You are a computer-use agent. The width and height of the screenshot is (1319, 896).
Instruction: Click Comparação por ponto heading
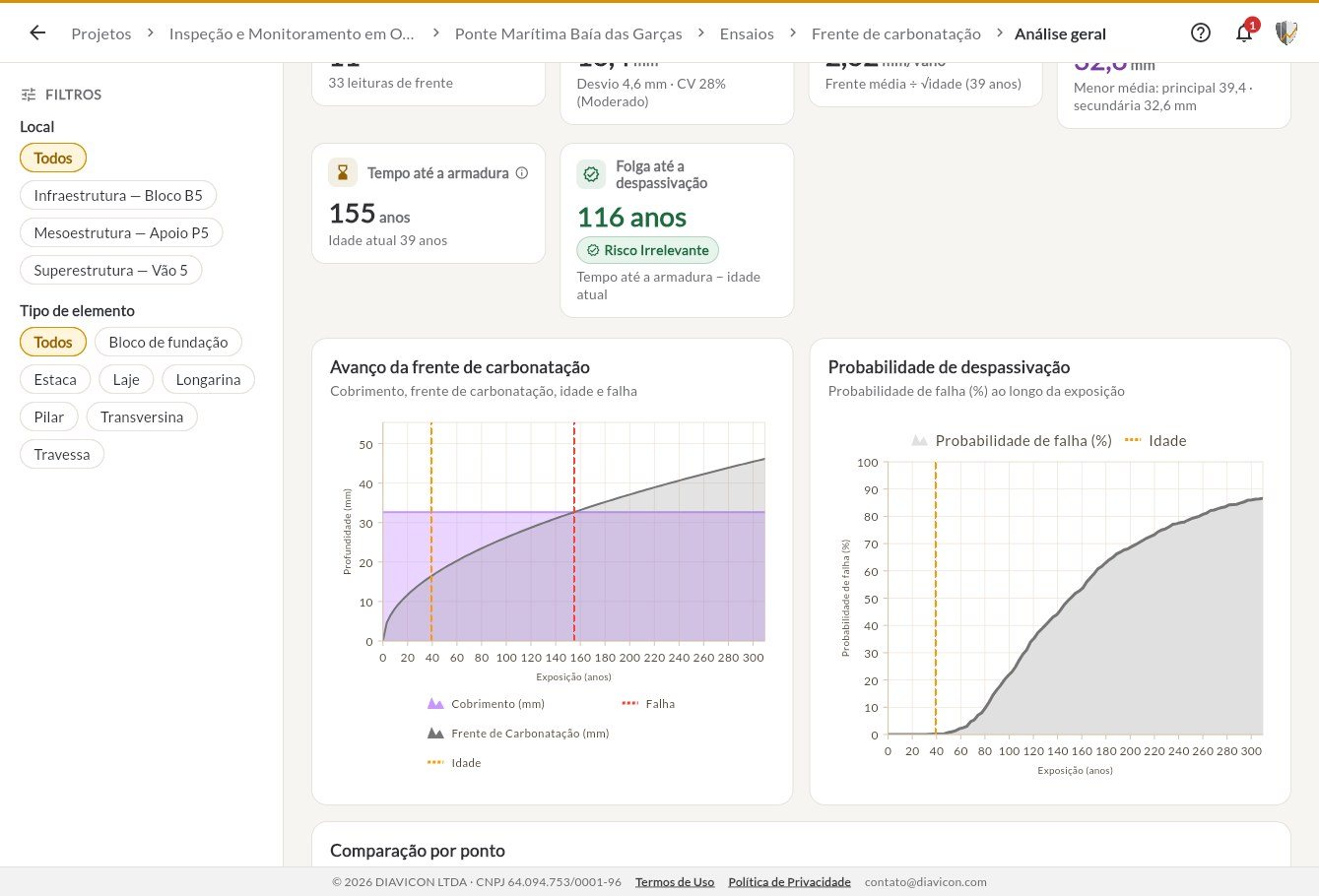(x=418, y=851)
